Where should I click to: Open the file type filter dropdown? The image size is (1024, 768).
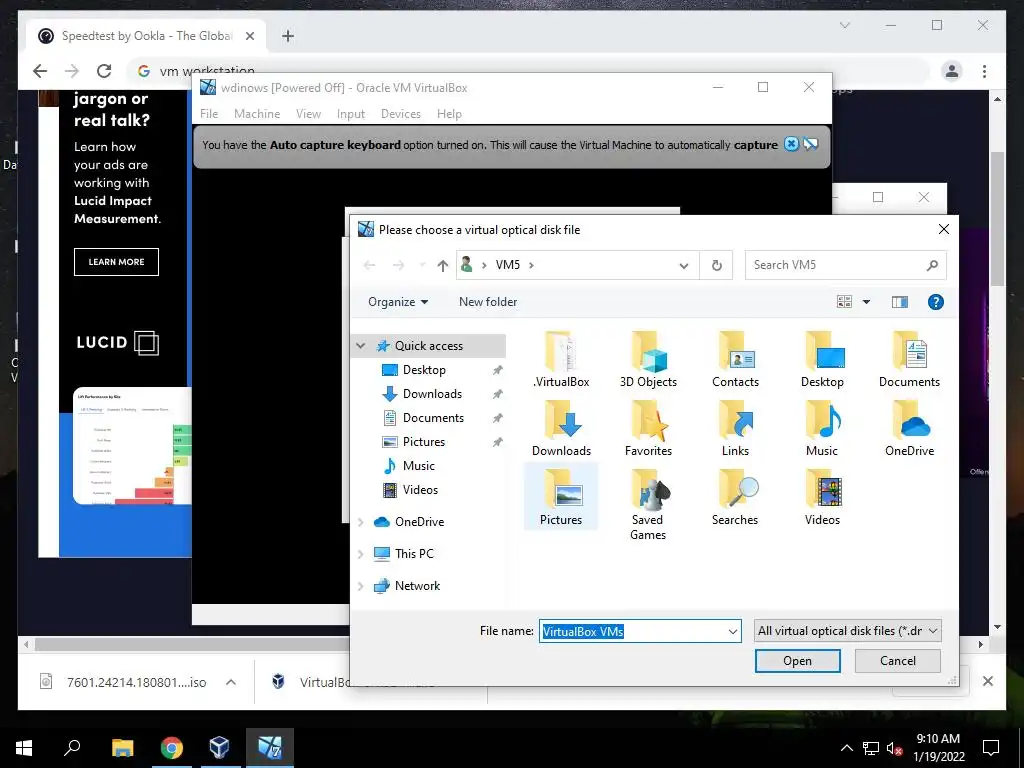pos(848,631)
